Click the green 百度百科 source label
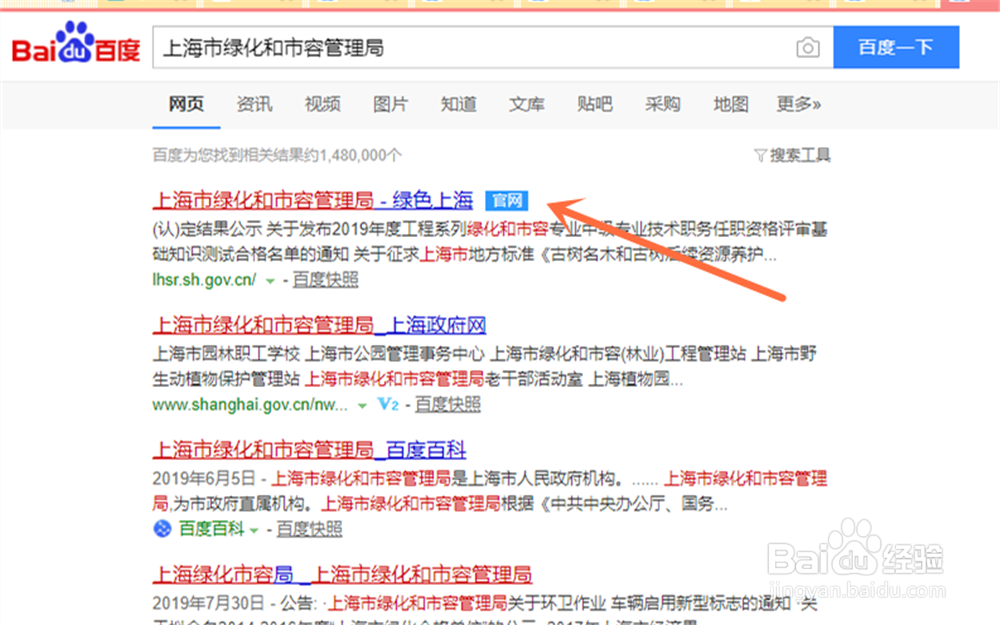 [x=211, y=529]
